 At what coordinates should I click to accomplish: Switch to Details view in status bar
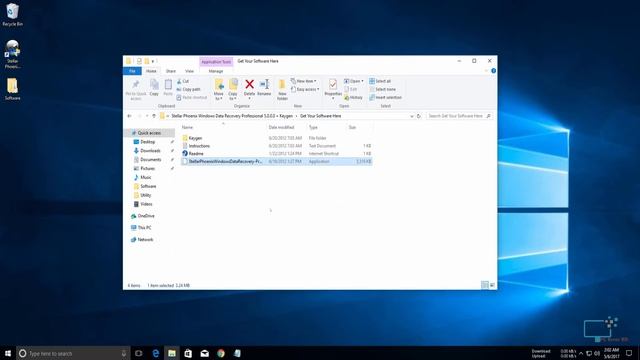pyautogui.click(x=484, y=285)
